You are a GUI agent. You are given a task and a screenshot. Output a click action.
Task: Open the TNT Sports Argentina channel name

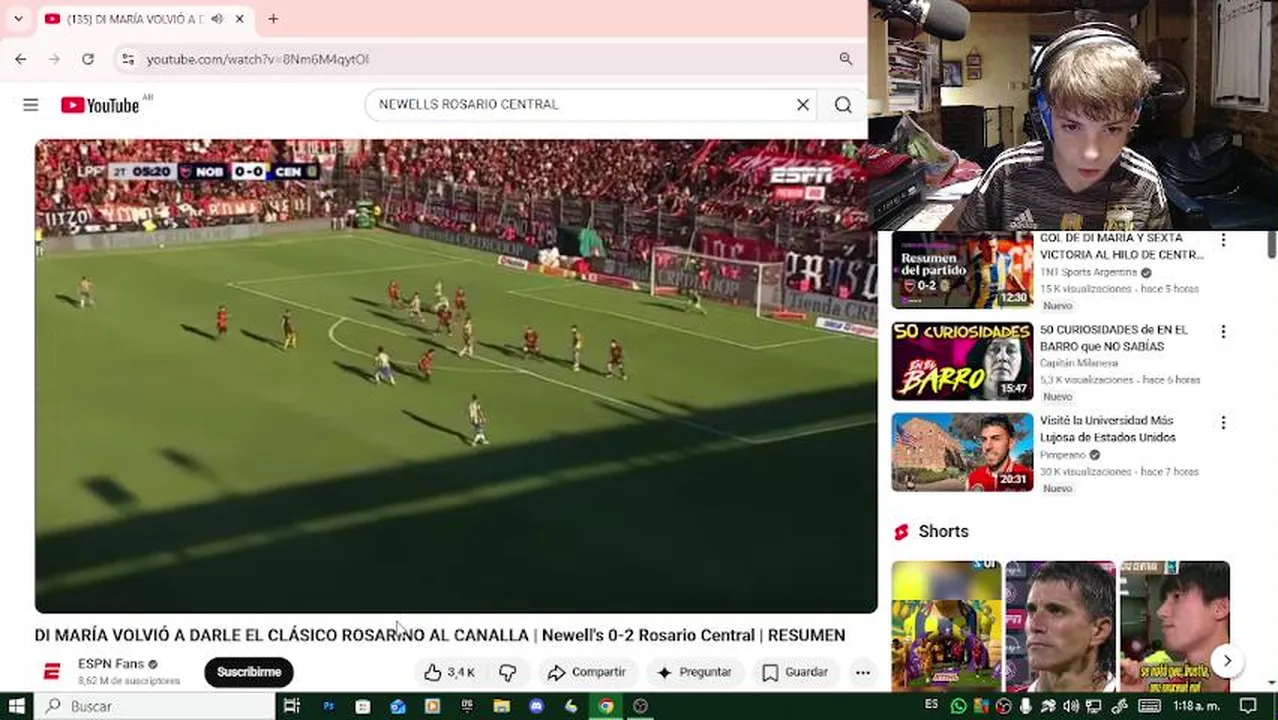[x=1088, y=272]
